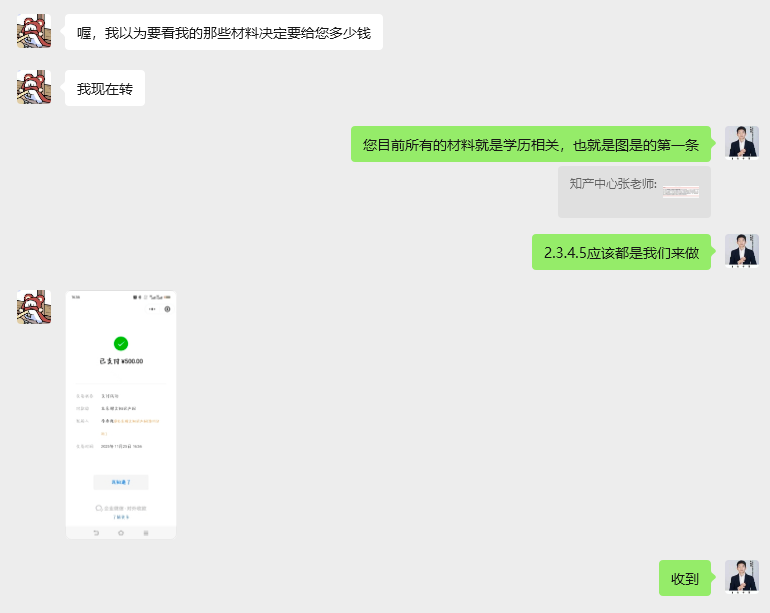Click the home icon at the screenshot's bottom

point(121,533)
